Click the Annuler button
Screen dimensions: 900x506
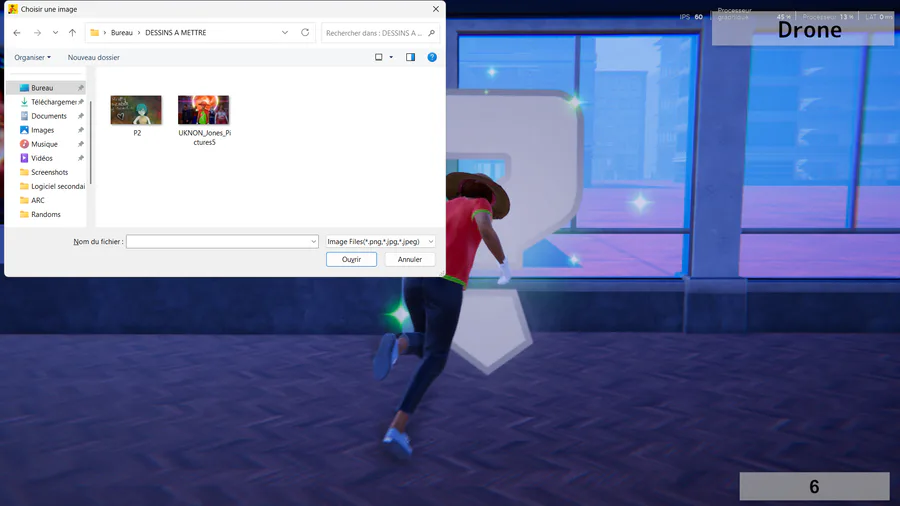click(x=410, y=259)
